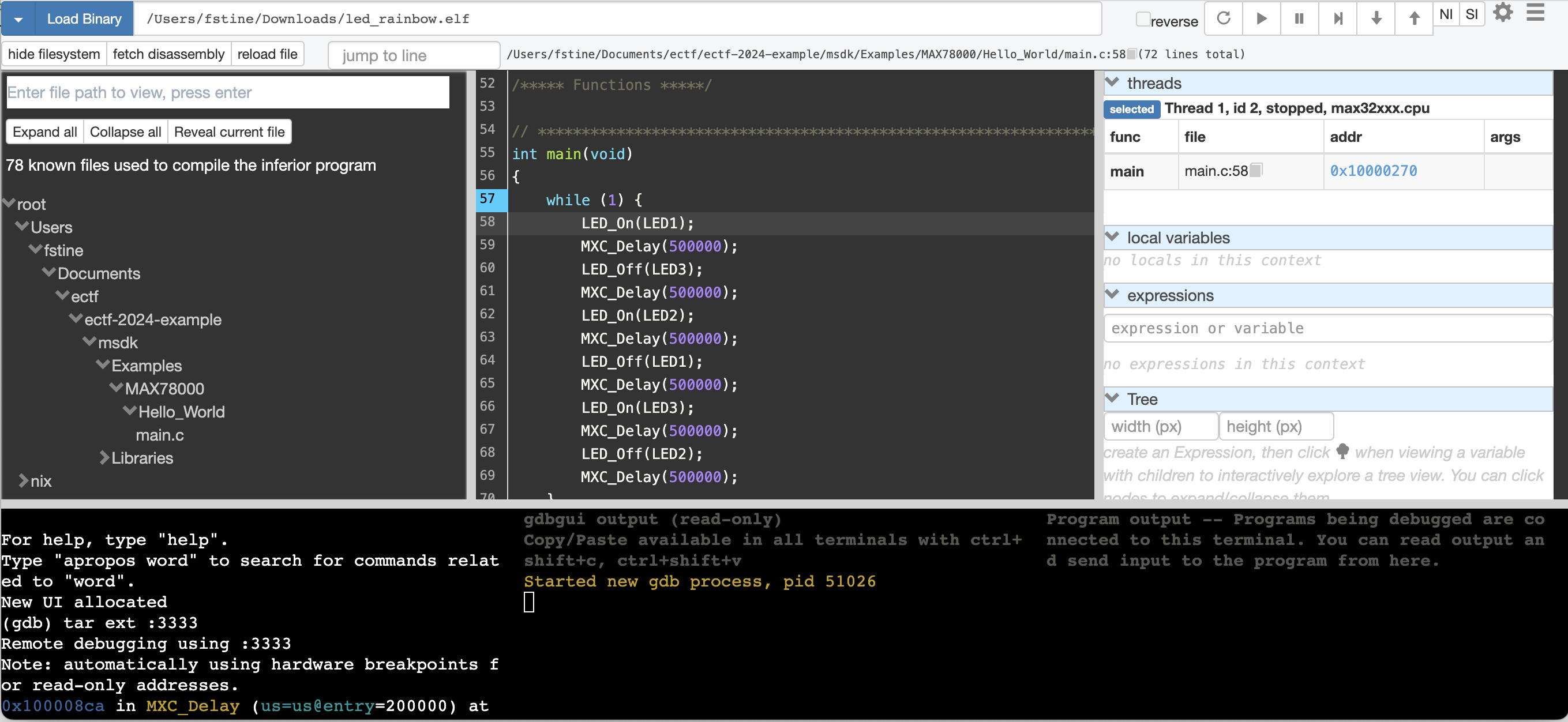
Task: Expand the Libraries folder
Action: 104,458
